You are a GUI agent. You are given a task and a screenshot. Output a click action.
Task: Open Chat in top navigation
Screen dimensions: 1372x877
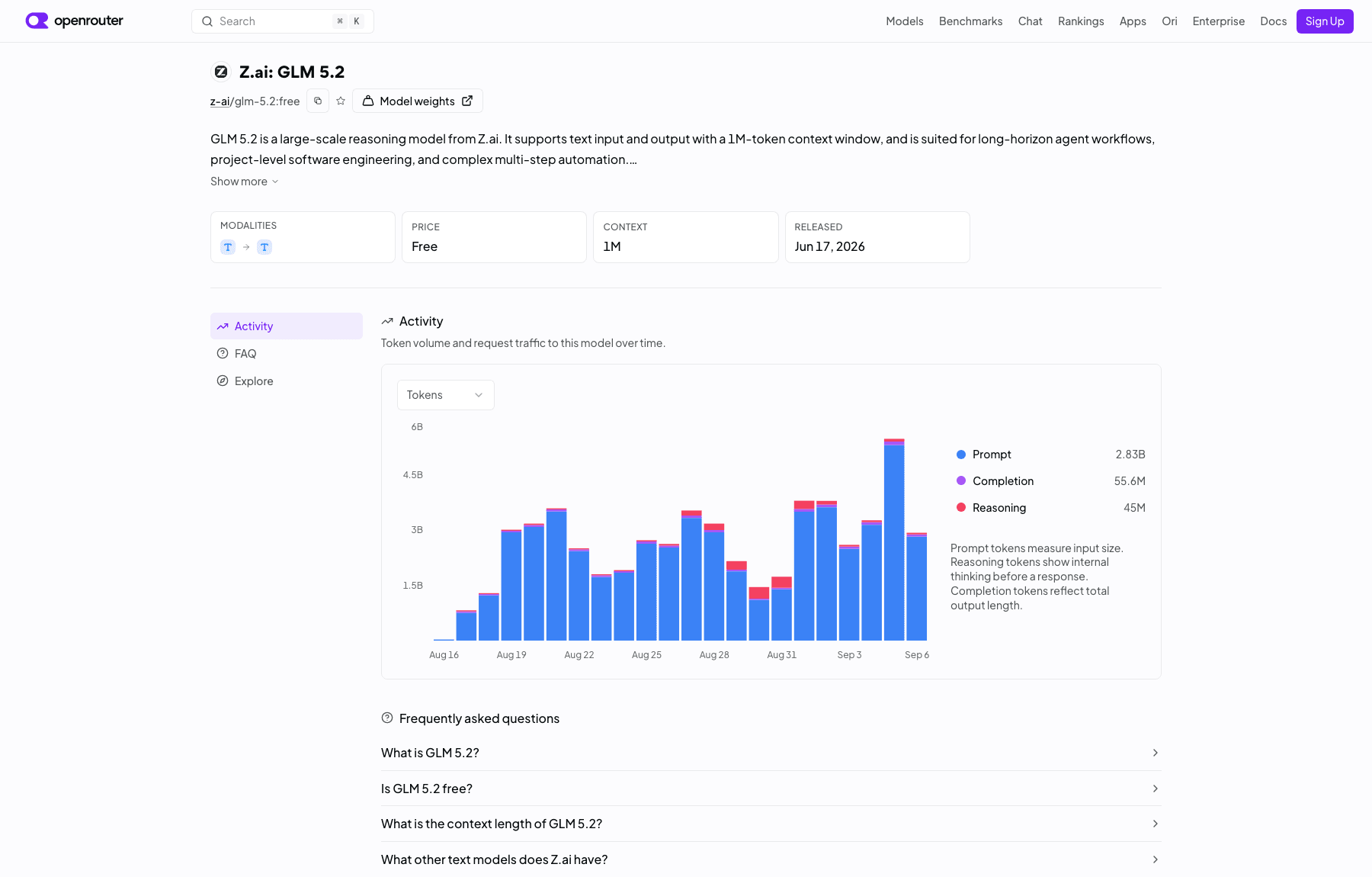coord(1031,21)
